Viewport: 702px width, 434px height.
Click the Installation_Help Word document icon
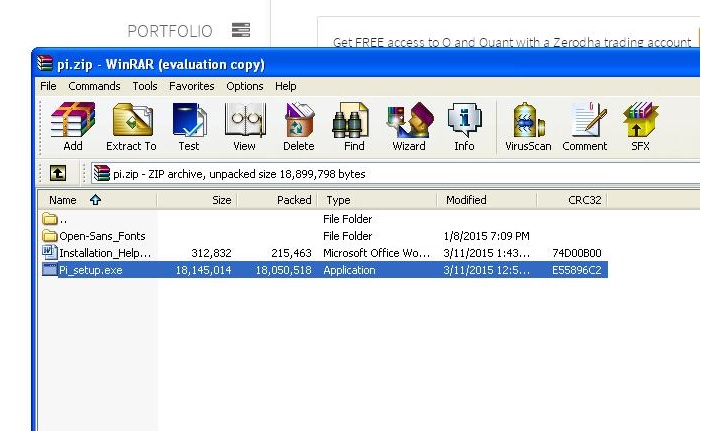49,252
